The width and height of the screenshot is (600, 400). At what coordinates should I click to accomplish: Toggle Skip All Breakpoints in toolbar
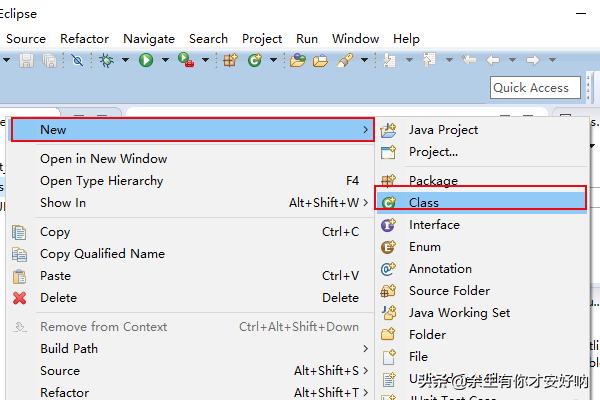pos(77,60)
